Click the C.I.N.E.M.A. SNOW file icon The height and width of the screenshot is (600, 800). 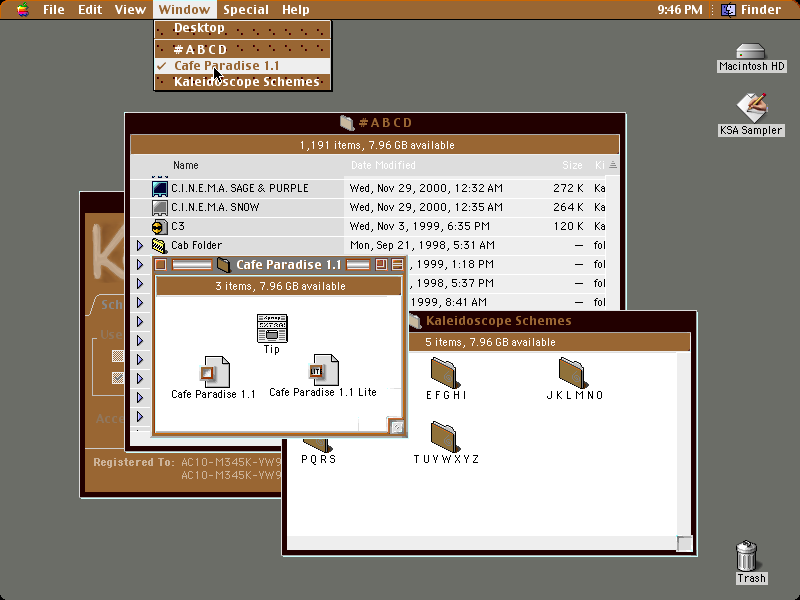click(160, 207)
